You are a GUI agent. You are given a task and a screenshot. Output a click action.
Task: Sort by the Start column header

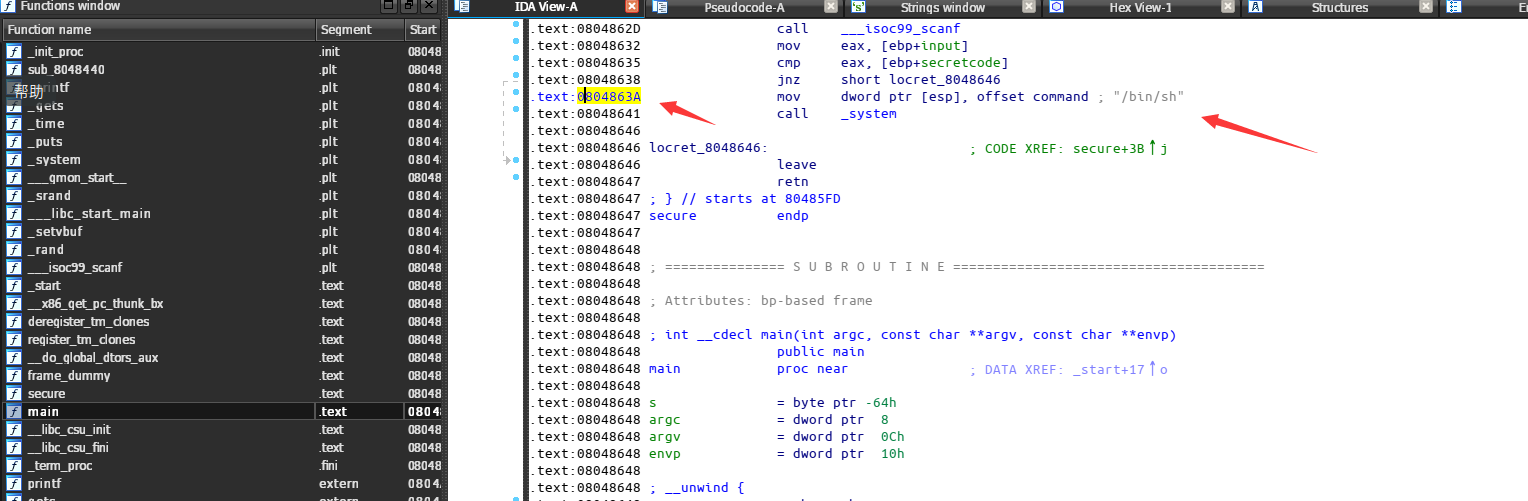424,30
